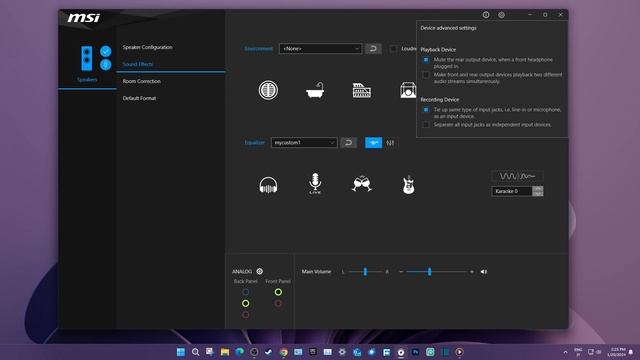Choose the Stone Room environment icon

pos(268,90)
